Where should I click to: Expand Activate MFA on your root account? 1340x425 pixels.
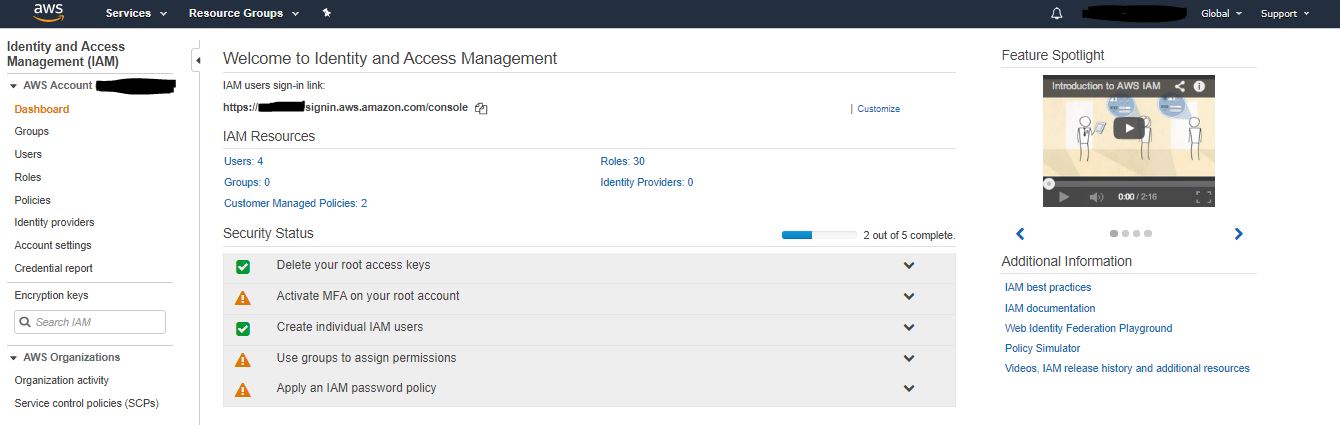(909, 297)
